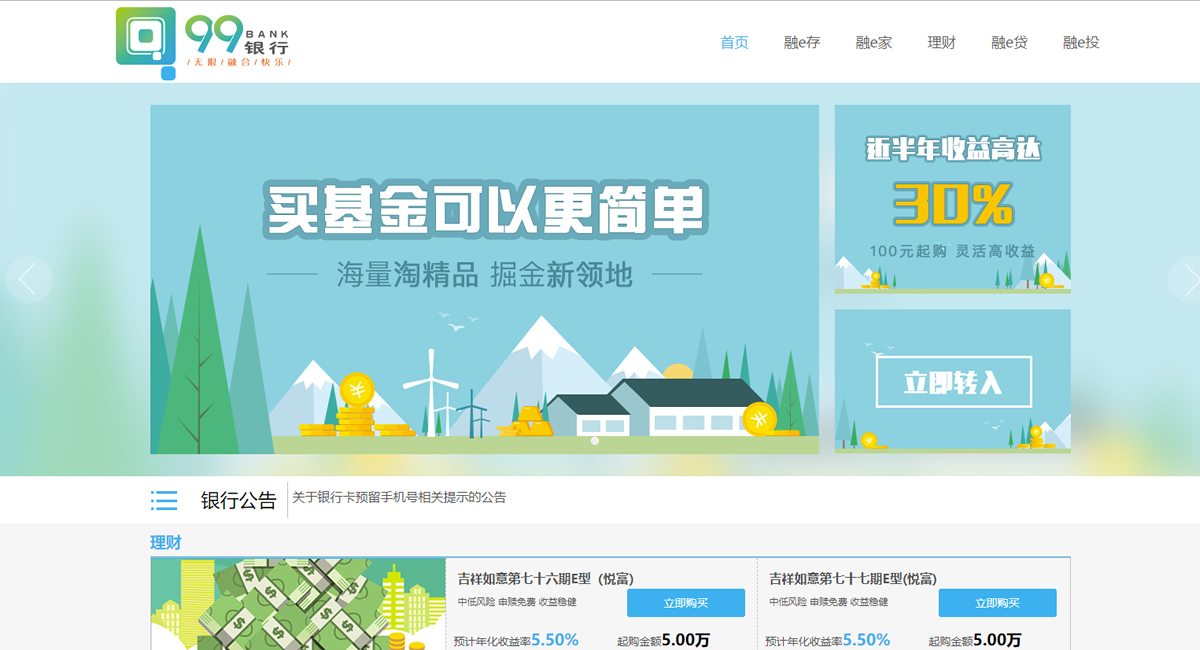This screenshot has width=1200, height=650.
Task: Open the 关于银行卡预留手机号 announcement link
Action: click(x=399, y=497)
